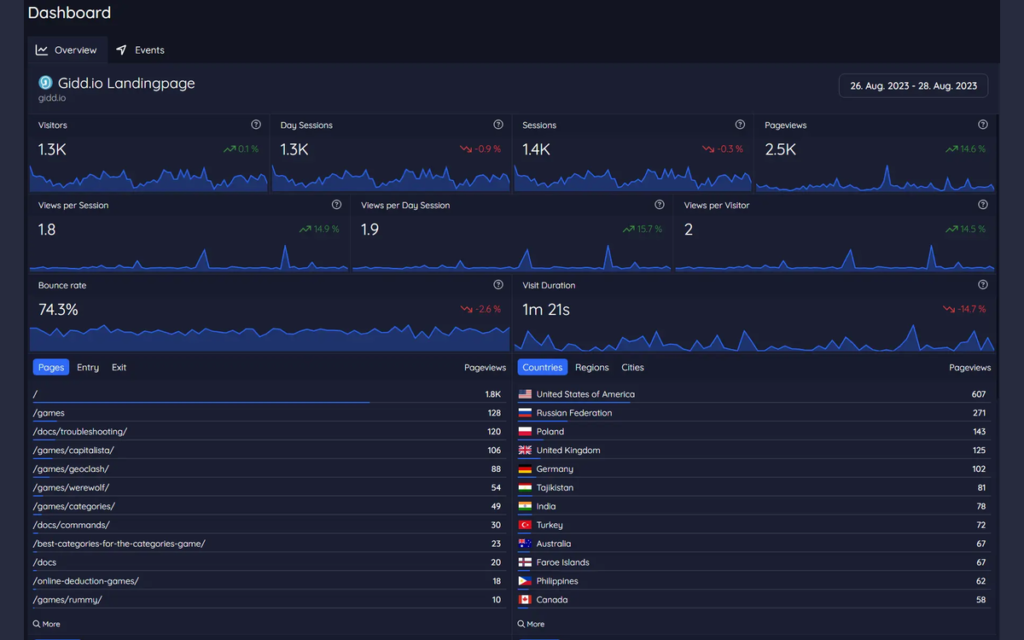1024x640 pixels.
Task: Open the Views per Session help icon
Action: pyautogui.click(x=336, y=205)
